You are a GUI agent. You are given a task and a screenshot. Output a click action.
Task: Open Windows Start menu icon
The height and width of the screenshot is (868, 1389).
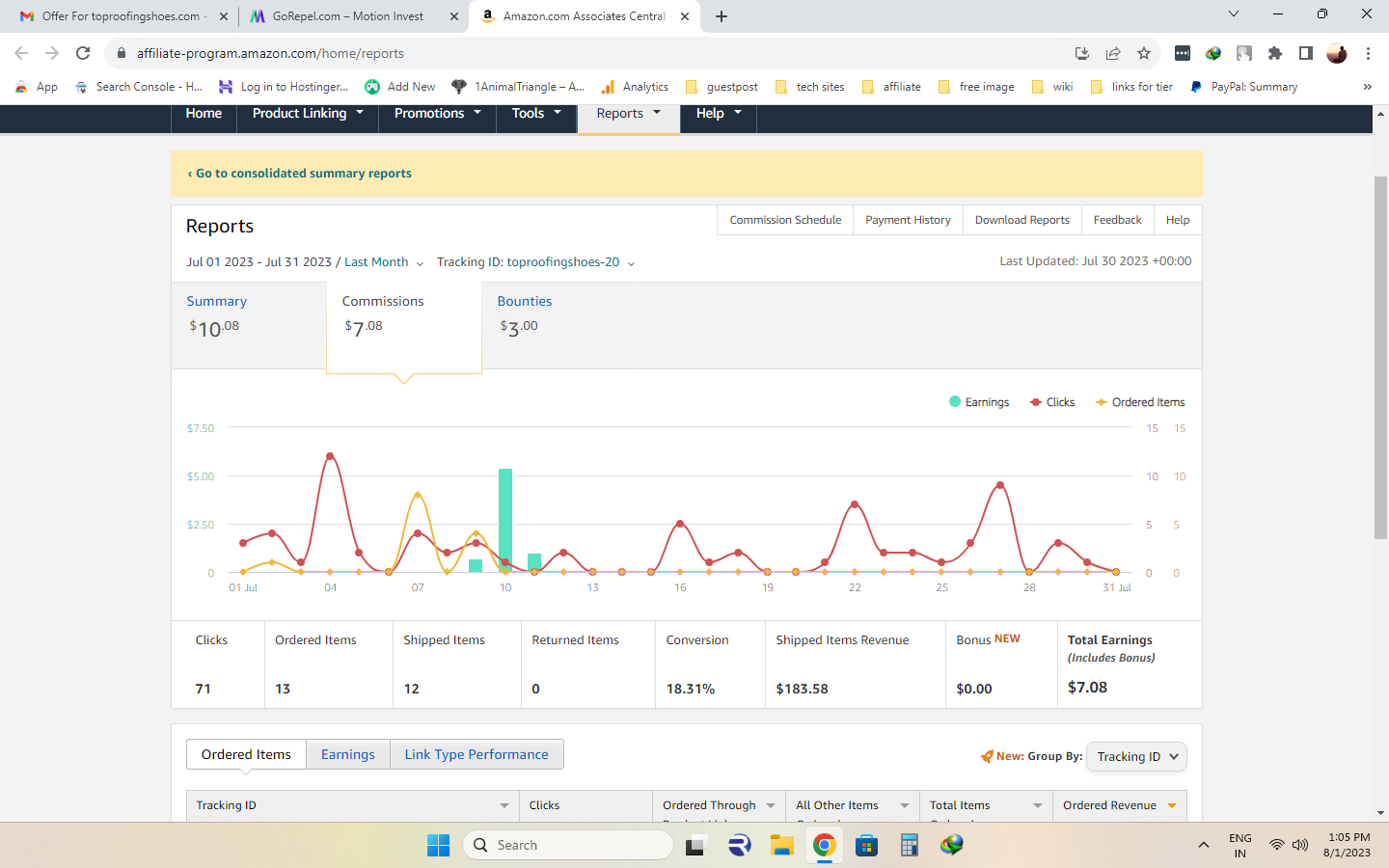438,845
